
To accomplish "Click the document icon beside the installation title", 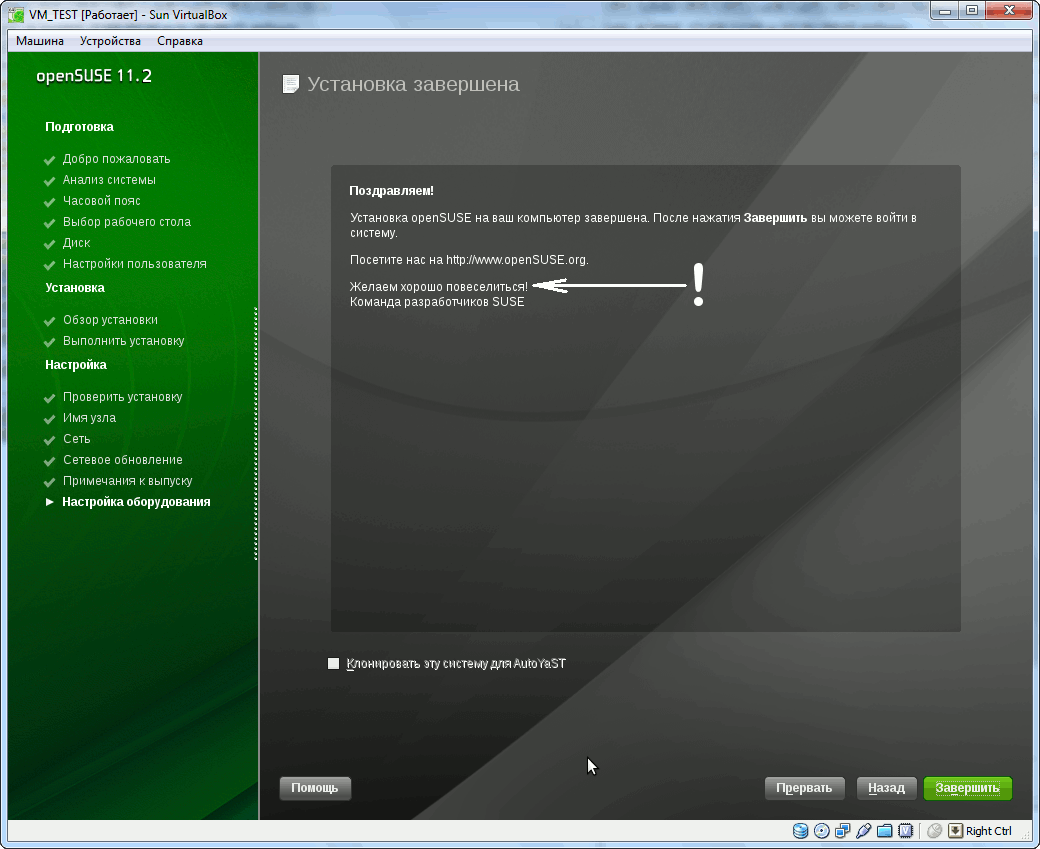I will (290, 84).
